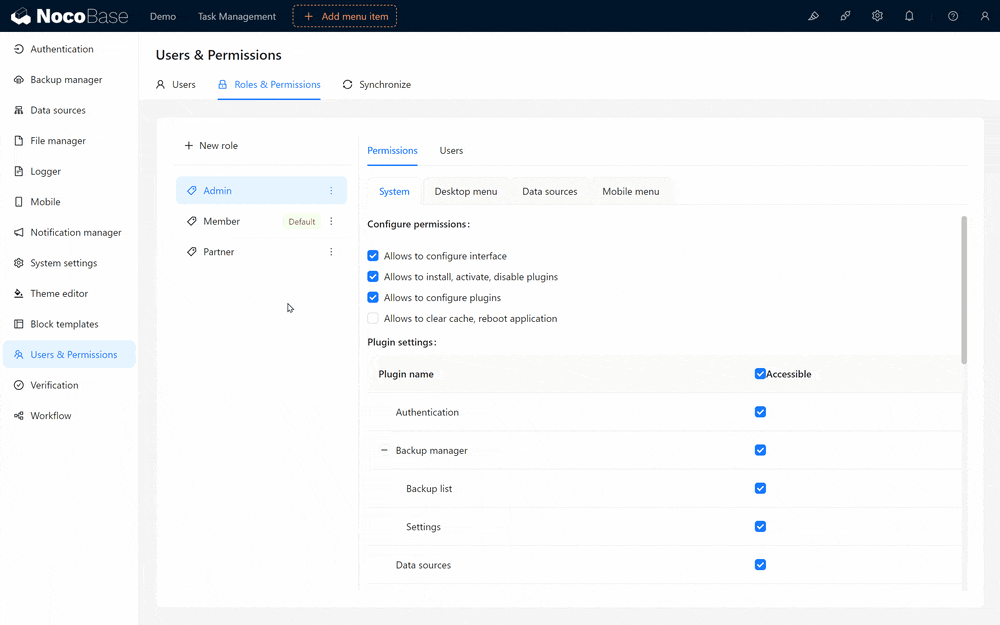Image resolution: width=1000 pixels, height=625 pixels.
Task: Open the three-dot menu for Member role
Action: click(331, 221)
